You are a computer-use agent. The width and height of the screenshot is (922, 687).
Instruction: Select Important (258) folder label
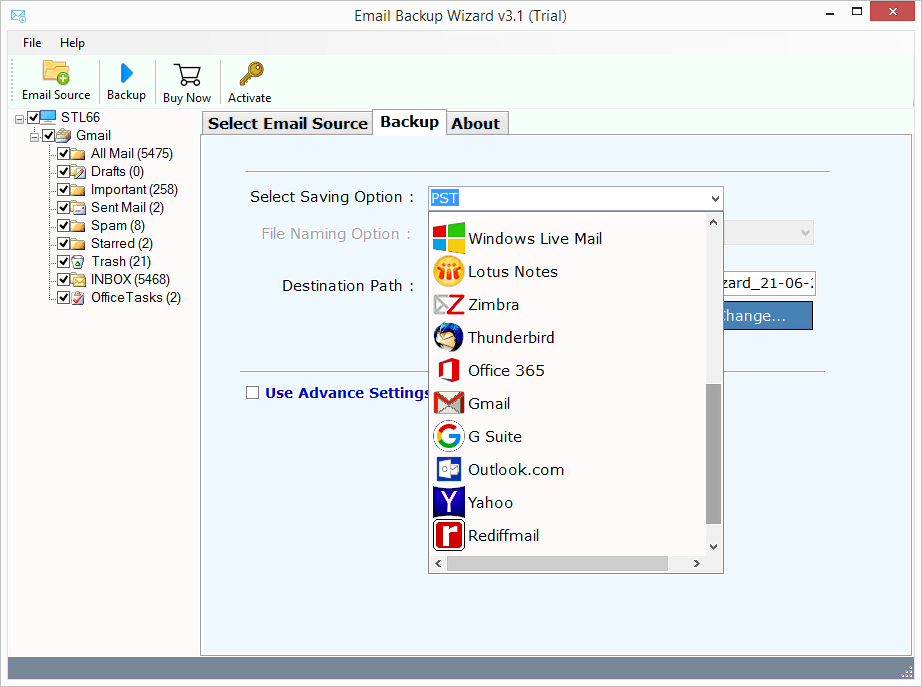point(134,189)
